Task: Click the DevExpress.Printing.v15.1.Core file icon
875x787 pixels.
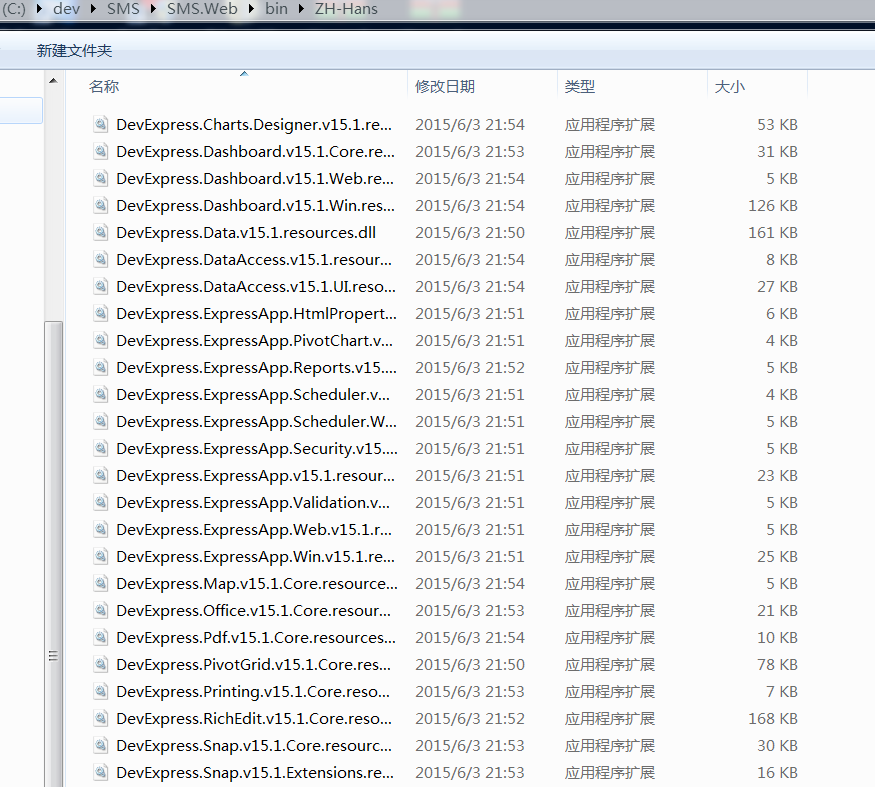Action: pos(100,692)
